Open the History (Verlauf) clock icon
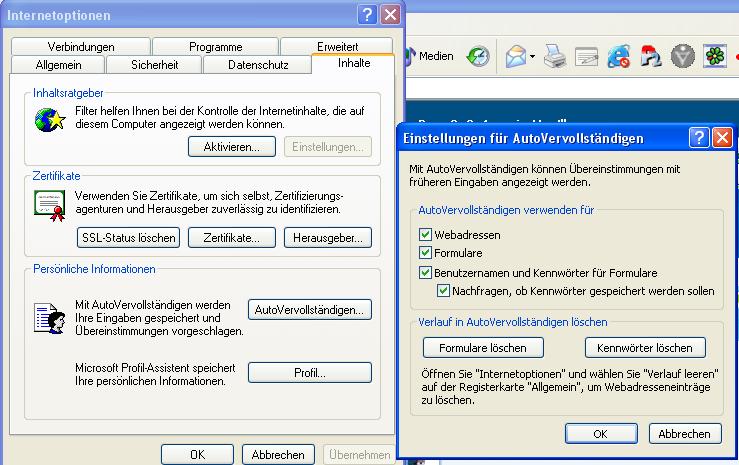The image size is (739, 465). pyautogui.click(x=478, y=57)
